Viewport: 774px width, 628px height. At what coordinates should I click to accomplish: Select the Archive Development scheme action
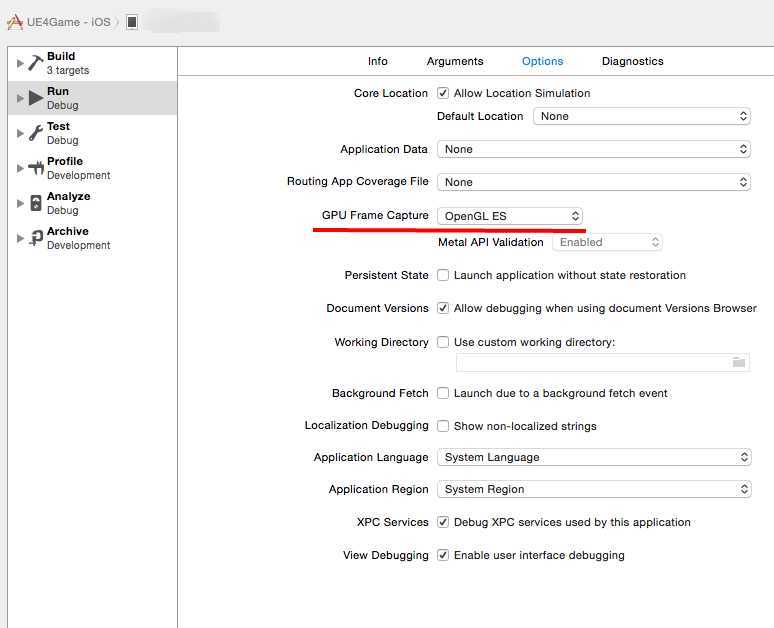(x=92, y=238)
